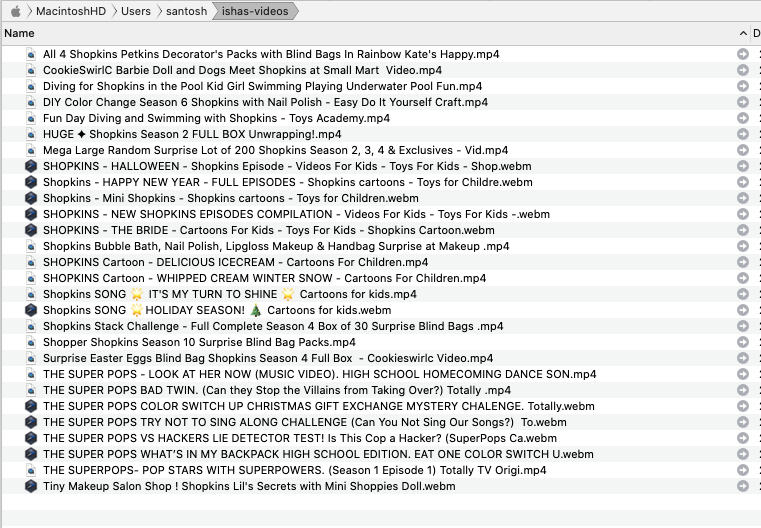The image size is (761, 528).
Task: Select THE SUPER POPS COLOR SWITCH UP file name
Action: click(x=319, y=407)
